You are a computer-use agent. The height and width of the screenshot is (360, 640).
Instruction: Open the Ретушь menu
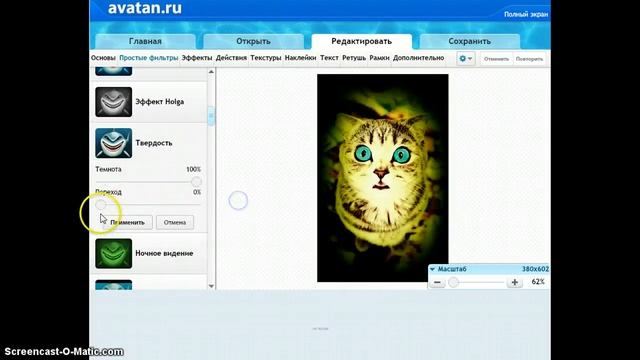(x=354, y=58)
